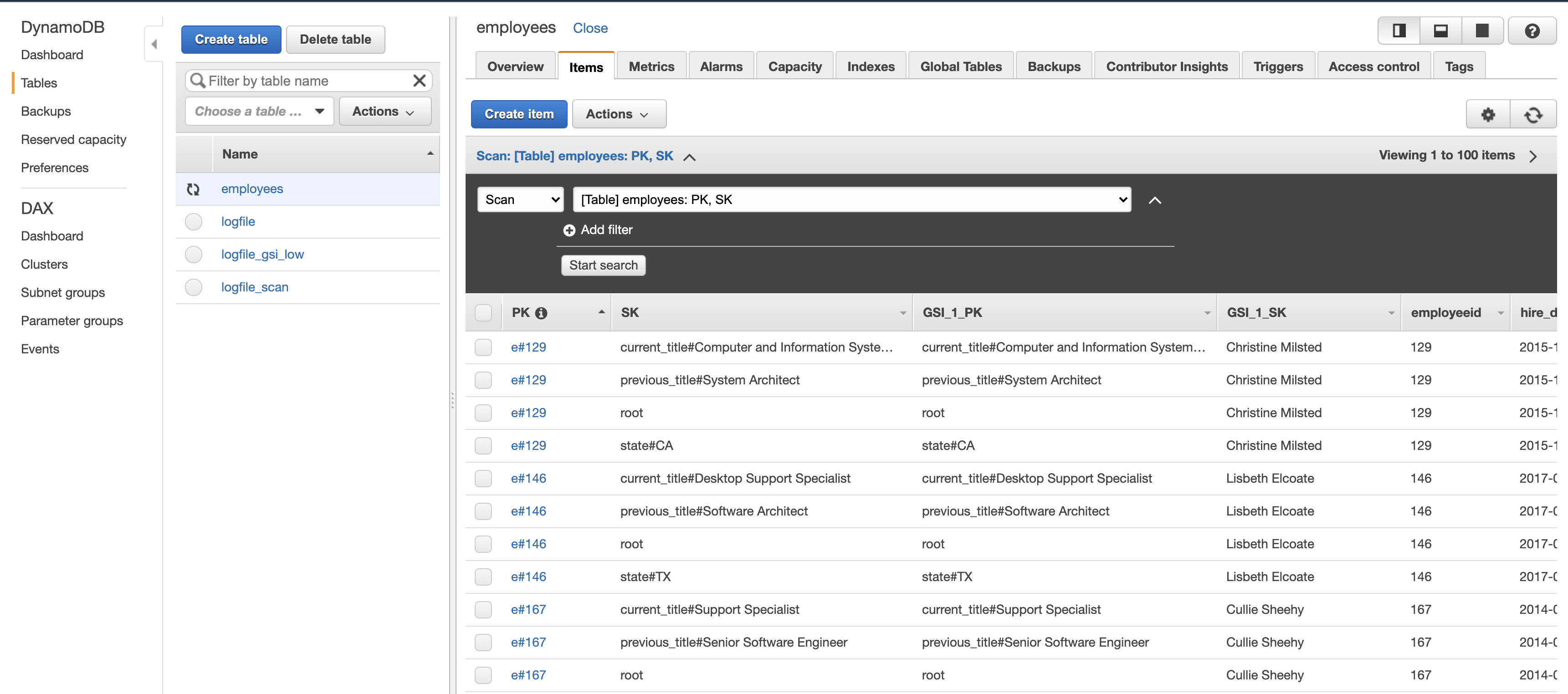Click the refresh icon beside employees table
The image size is (1568, 694).
click(x=193, y=189)
